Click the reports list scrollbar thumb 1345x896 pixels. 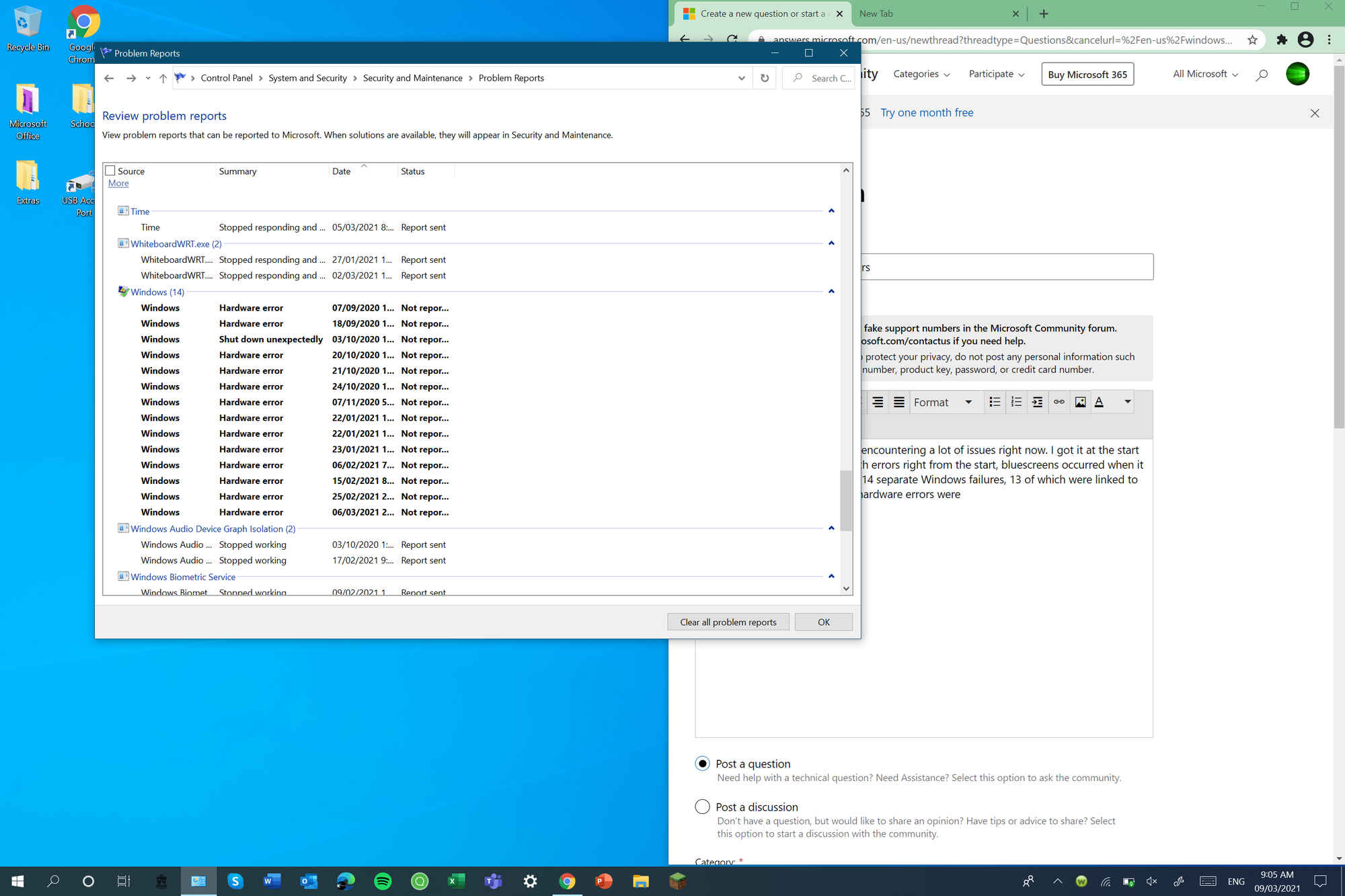click(x=846, y=500)
